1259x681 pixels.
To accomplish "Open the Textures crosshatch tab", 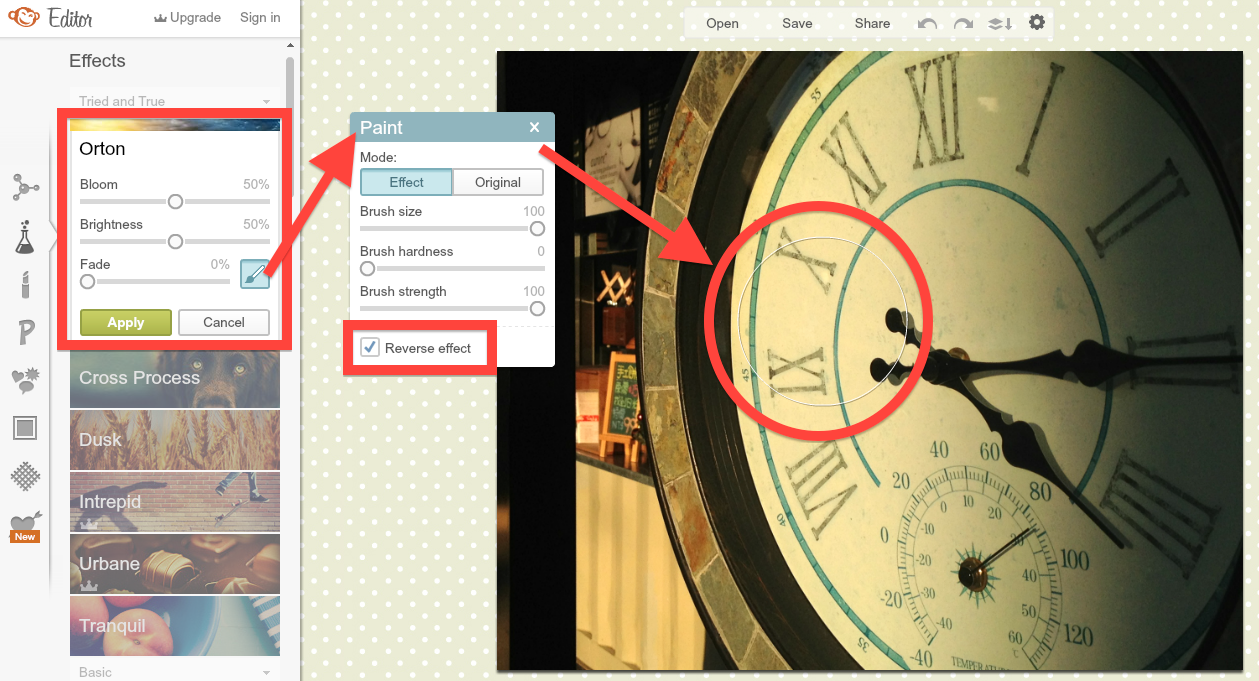I will [x=25, y=477].
